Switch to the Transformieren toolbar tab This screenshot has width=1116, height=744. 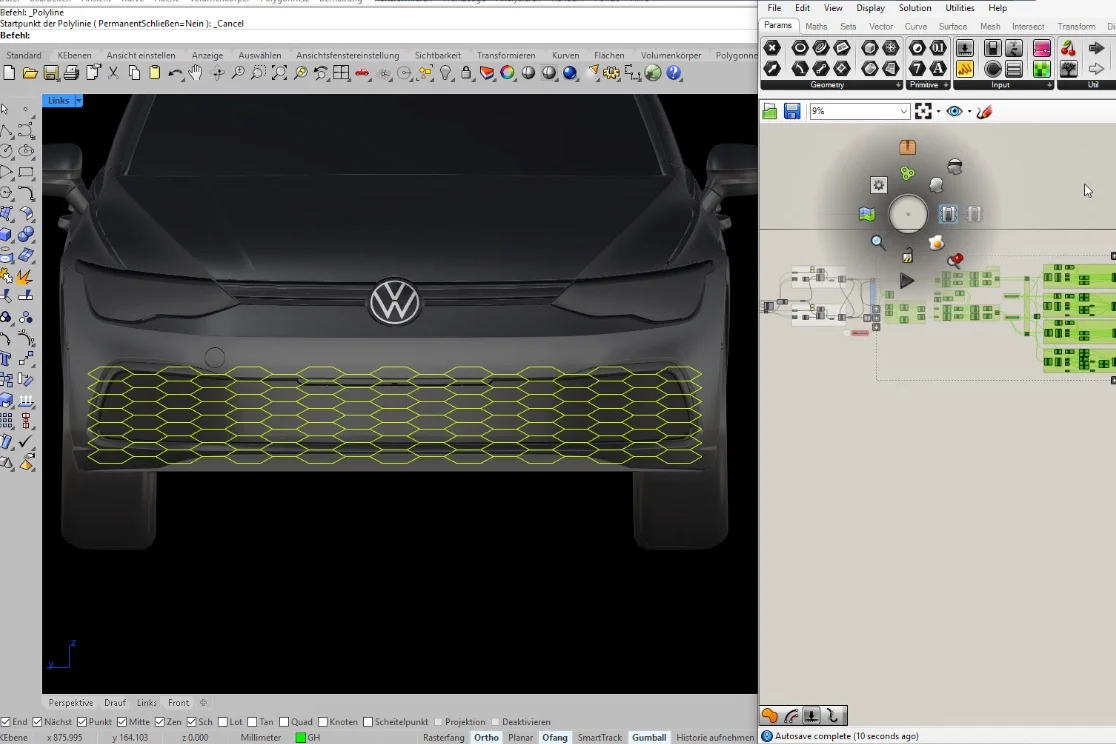tap(506, 55)
